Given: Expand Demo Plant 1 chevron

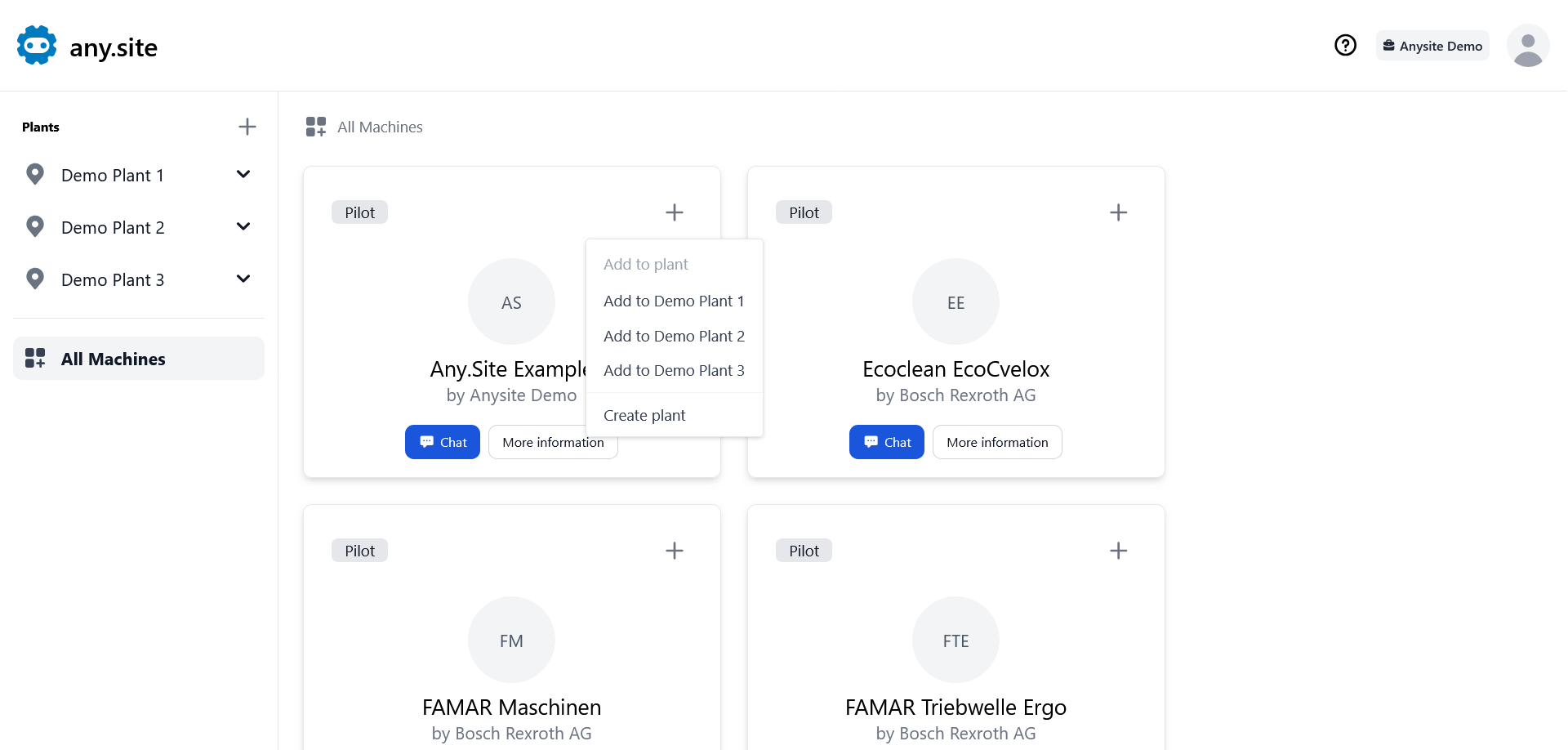Looking at the screenshot, I should [243, 175].
